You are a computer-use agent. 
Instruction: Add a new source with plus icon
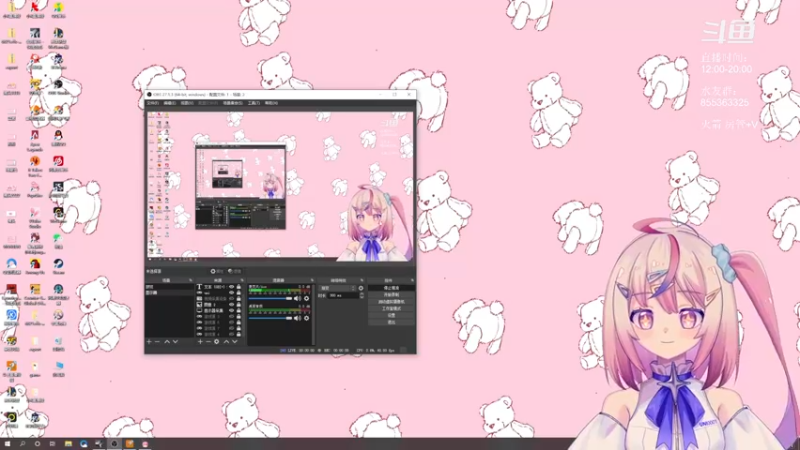[x=200, y=341]
